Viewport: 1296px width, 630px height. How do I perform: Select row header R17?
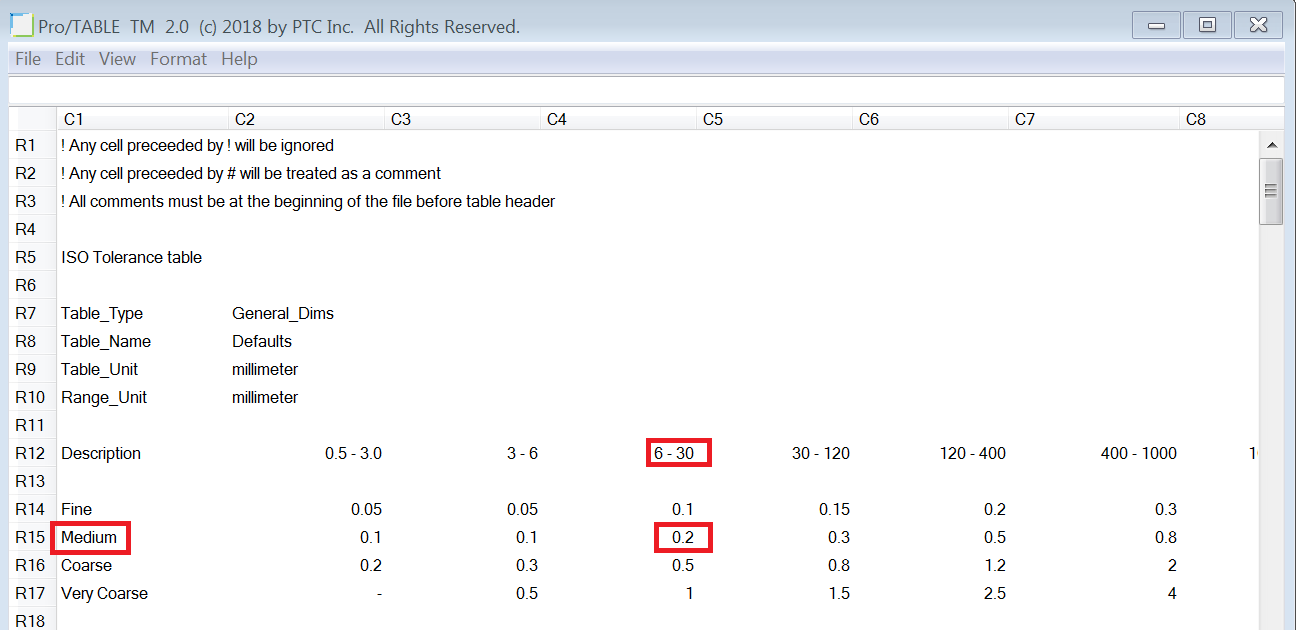(30, 593)
